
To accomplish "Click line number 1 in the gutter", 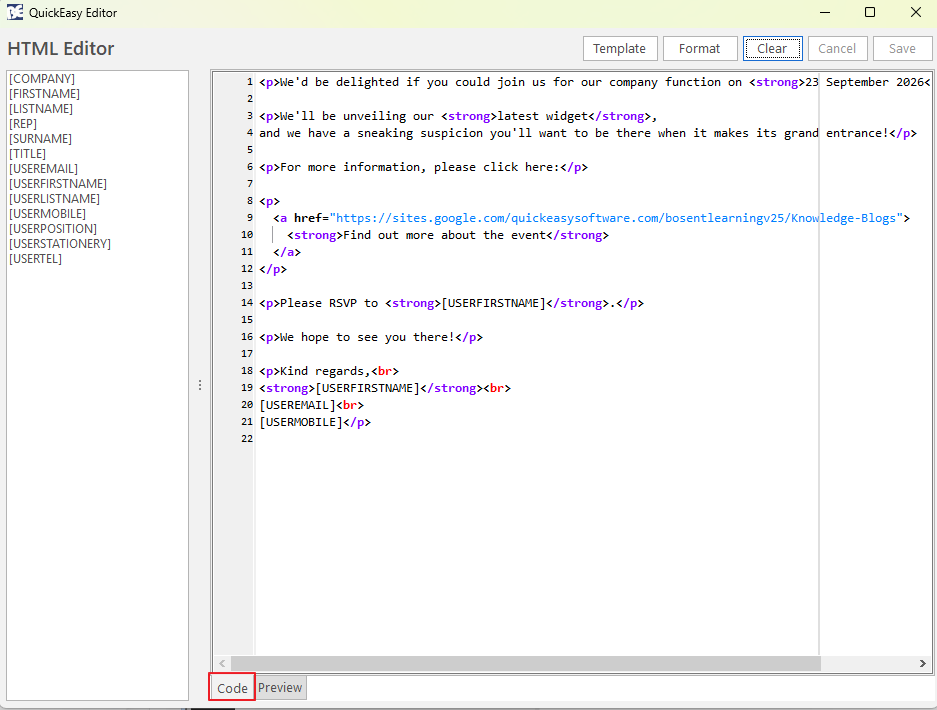I will [x=250, y=82].
